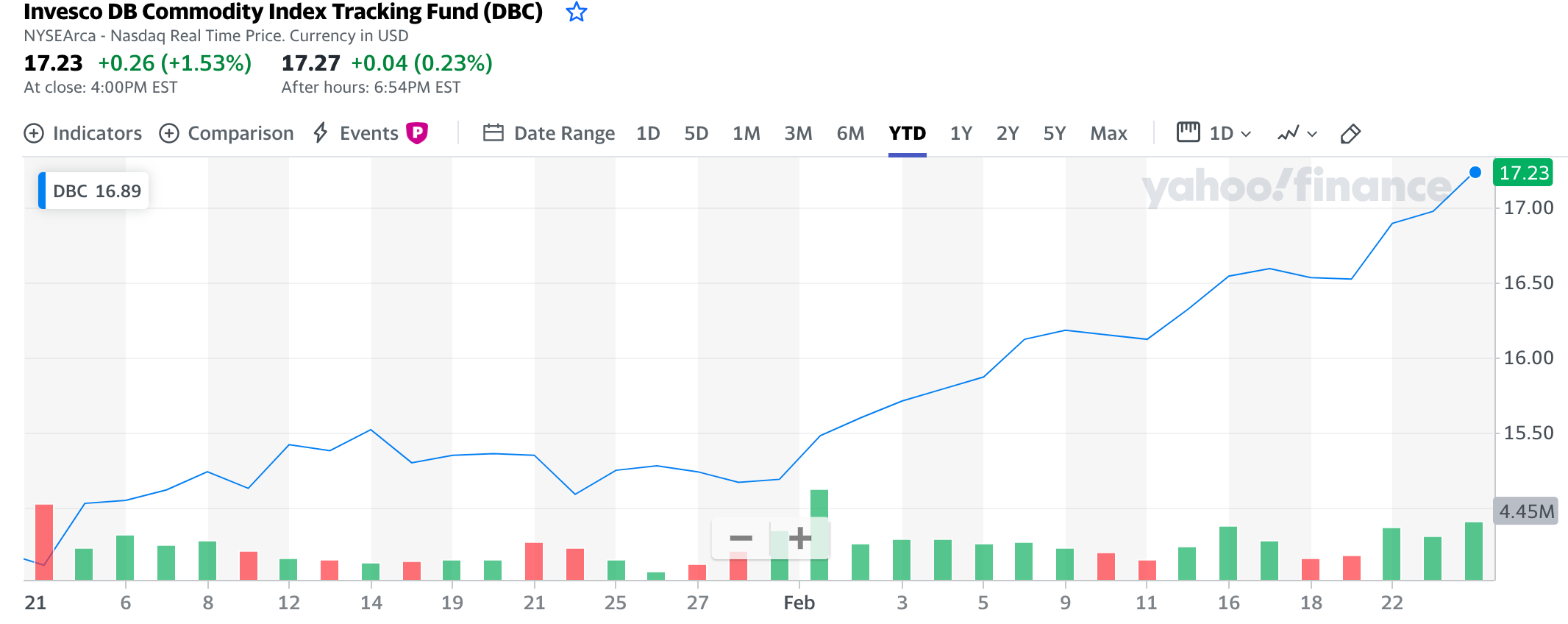Click the tall green volume bar after Feb

coord(819,534)
